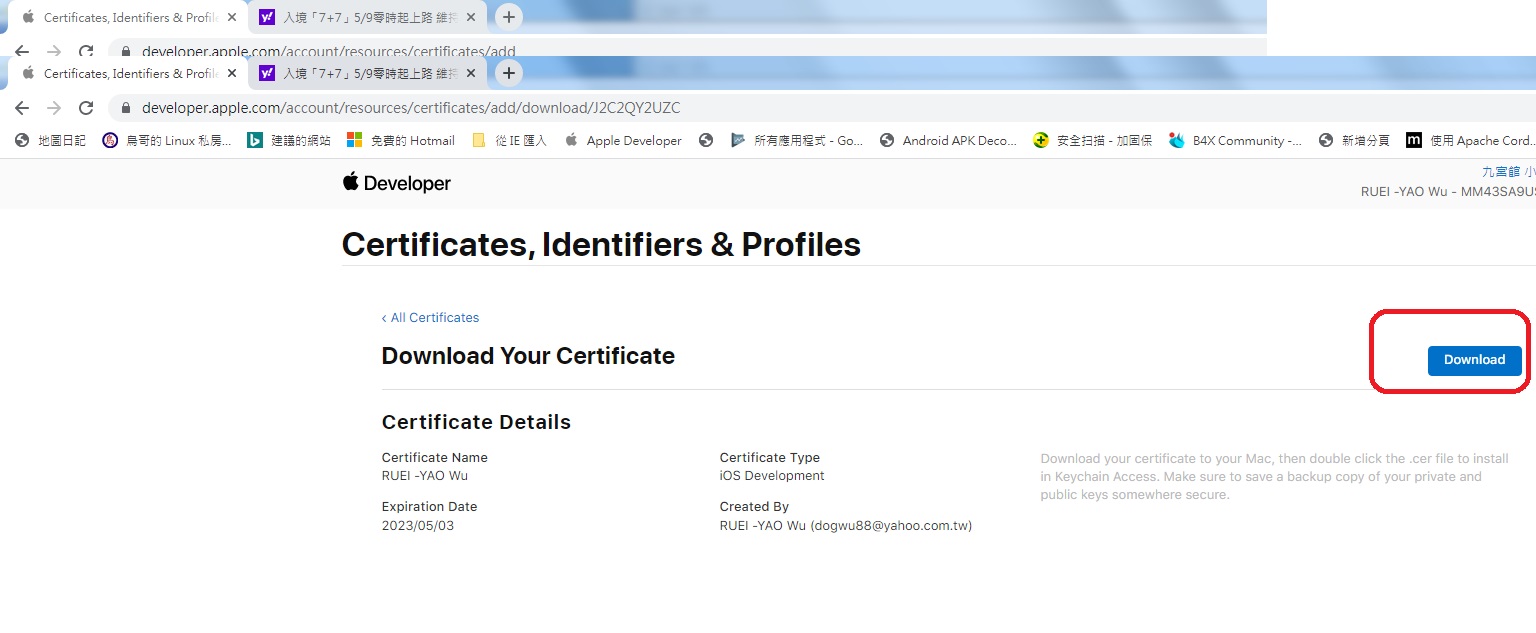1536x633 pixels.
Task: Open the 新增分頁 bookmark
Action: coord(1355,141)
